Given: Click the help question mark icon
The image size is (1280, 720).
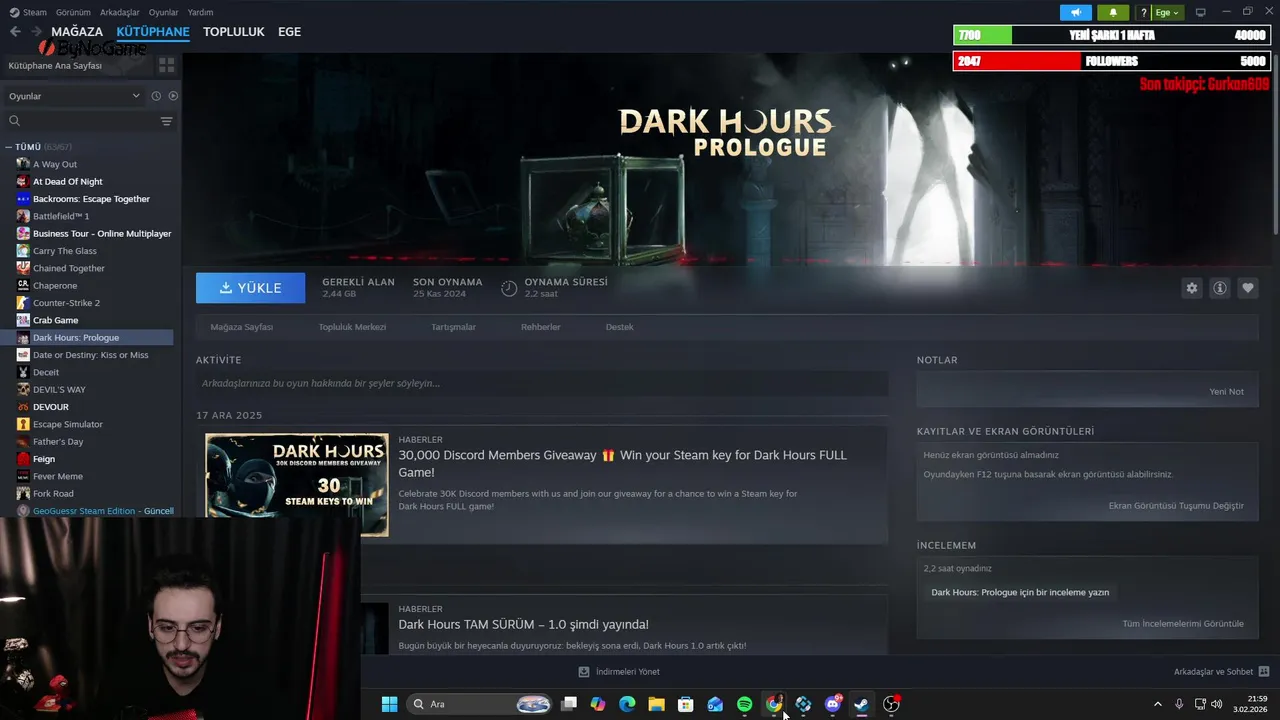Looking at the screenshot, I should pyautogui.click(x=1143, y=13).
